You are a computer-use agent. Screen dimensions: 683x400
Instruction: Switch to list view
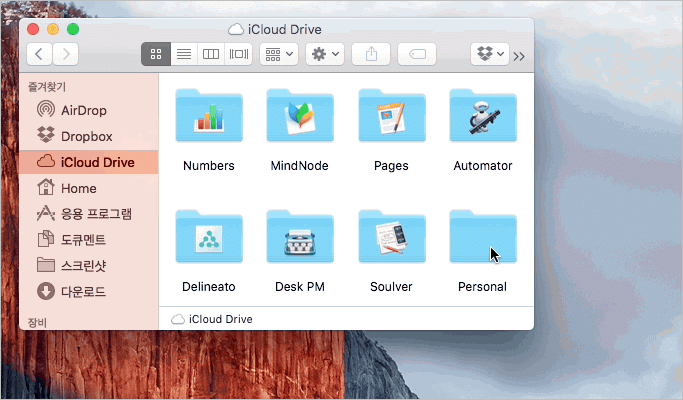184,54
